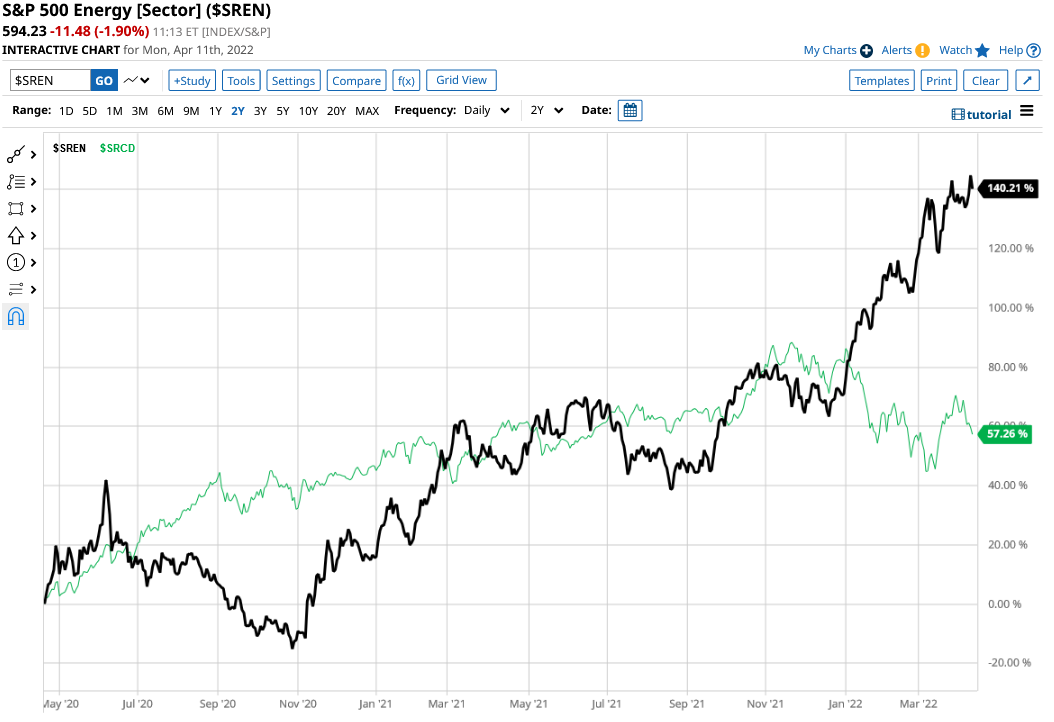
Task: Open chart Settings
Action: [293, 81]
